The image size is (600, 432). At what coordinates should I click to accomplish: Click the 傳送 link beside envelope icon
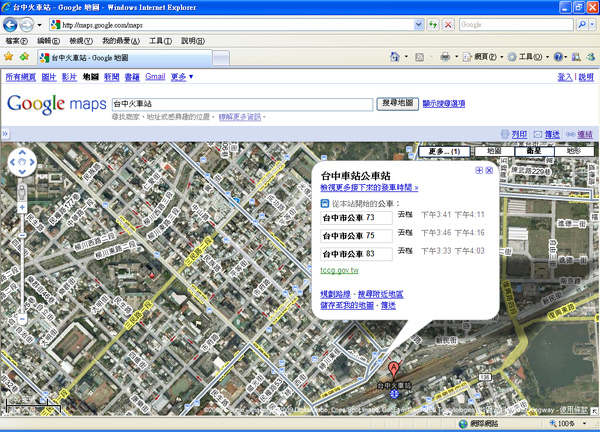pyautogui.click(x=552, y=134)
